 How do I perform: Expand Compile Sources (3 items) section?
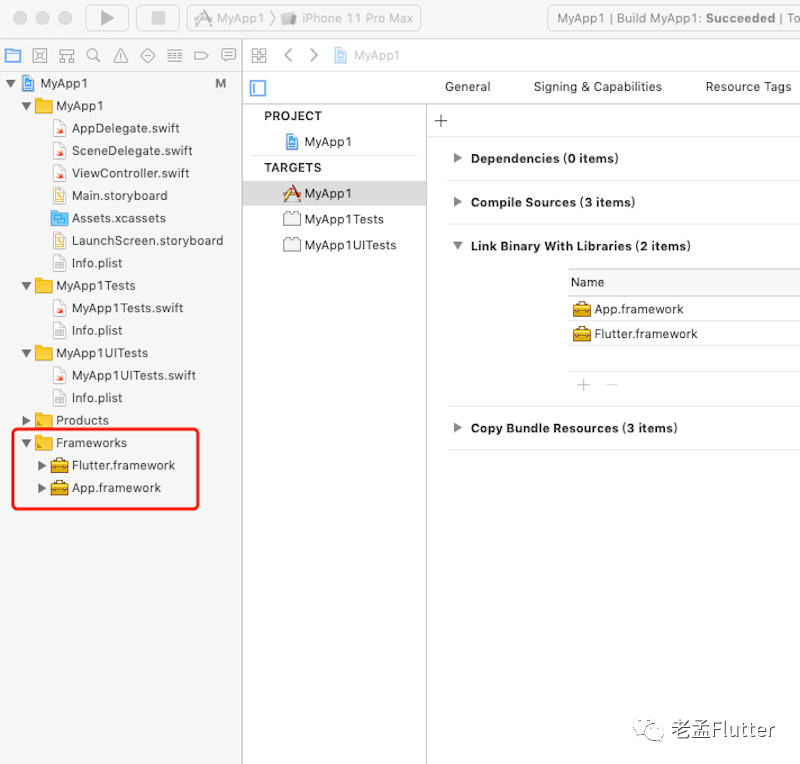(x=458, y=202)
